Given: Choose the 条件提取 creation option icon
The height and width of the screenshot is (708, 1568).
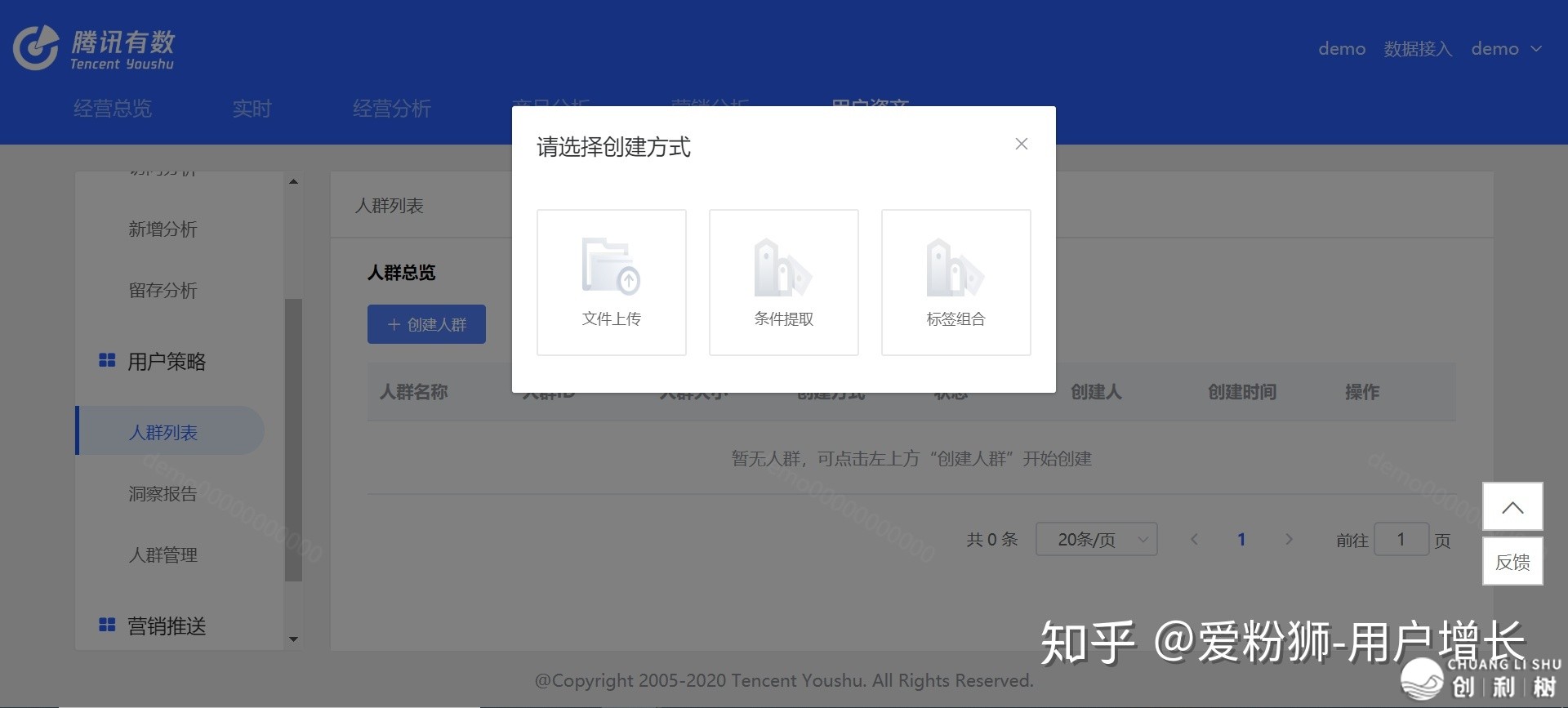Looking at the screenshot, I should [783, 267].
